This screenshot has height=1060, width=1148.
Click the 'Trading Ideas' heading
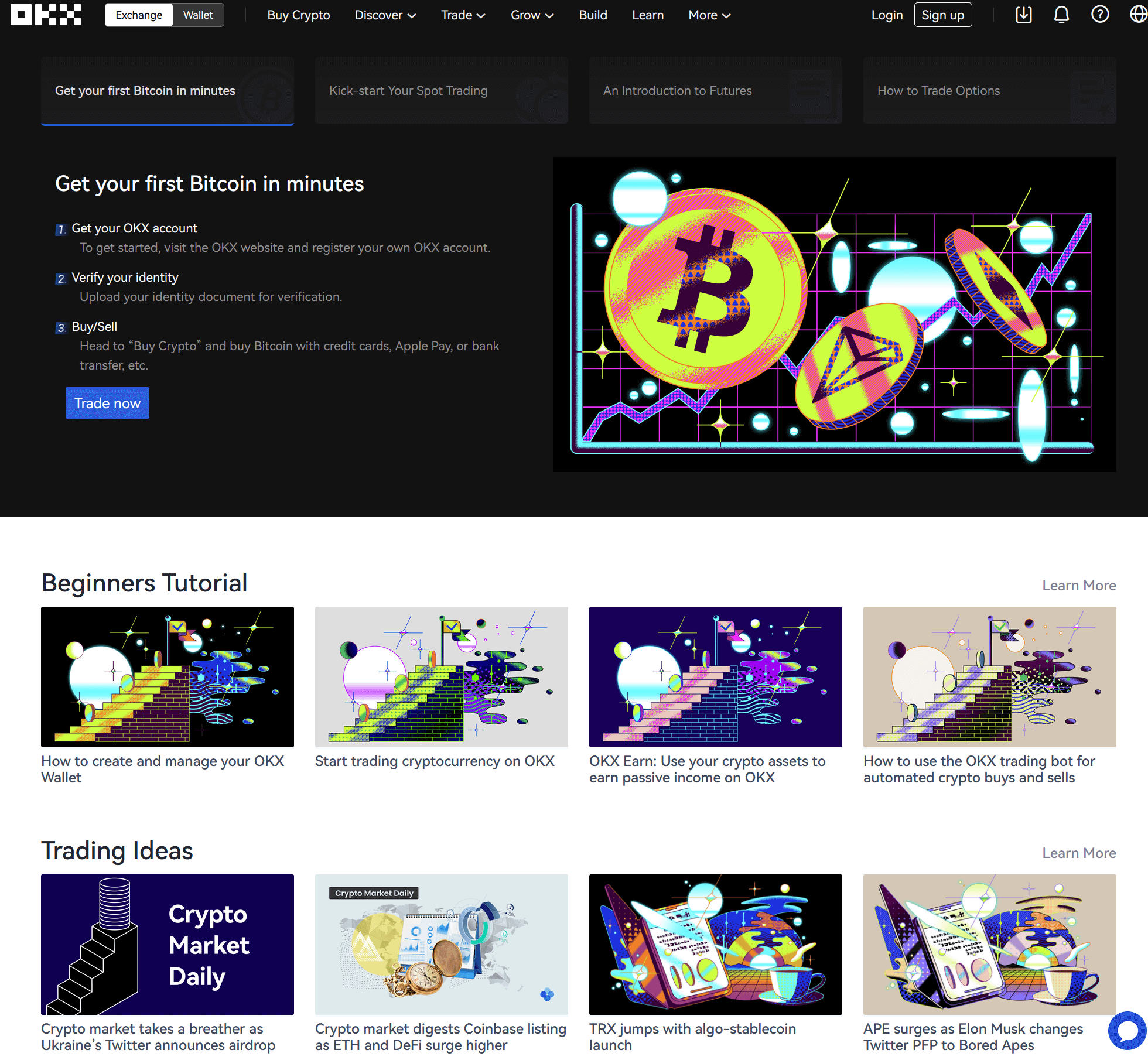click(117, 850)
